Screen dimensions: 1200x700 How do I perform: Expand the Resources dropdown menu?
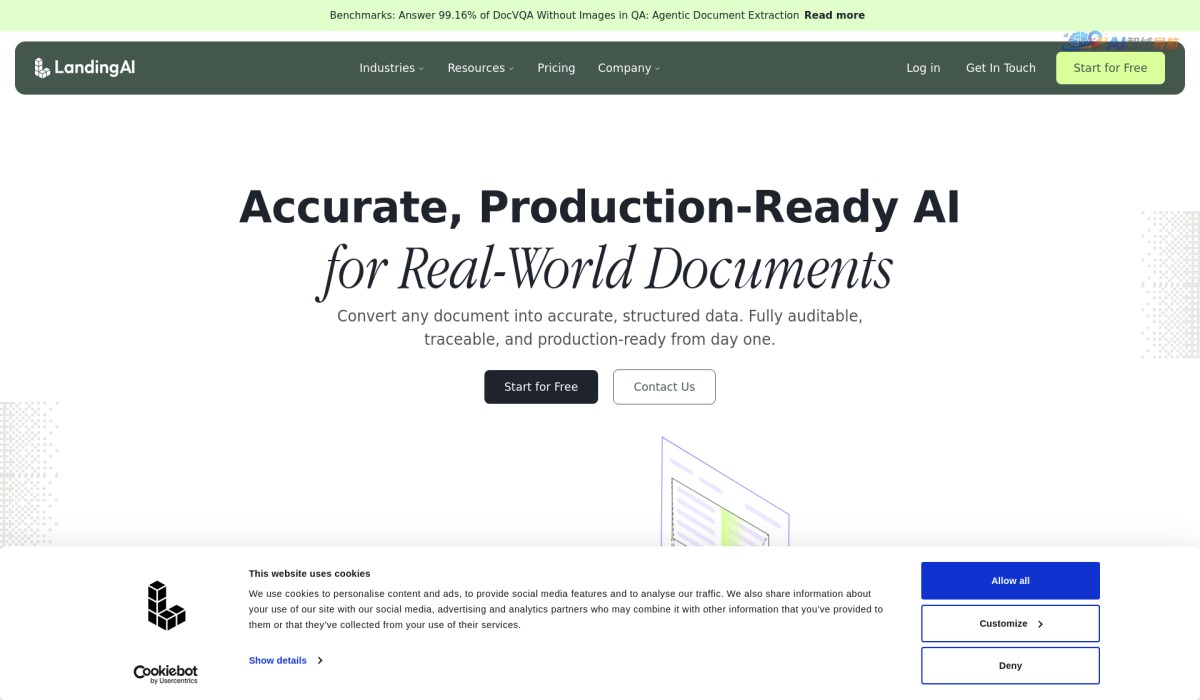480,68
